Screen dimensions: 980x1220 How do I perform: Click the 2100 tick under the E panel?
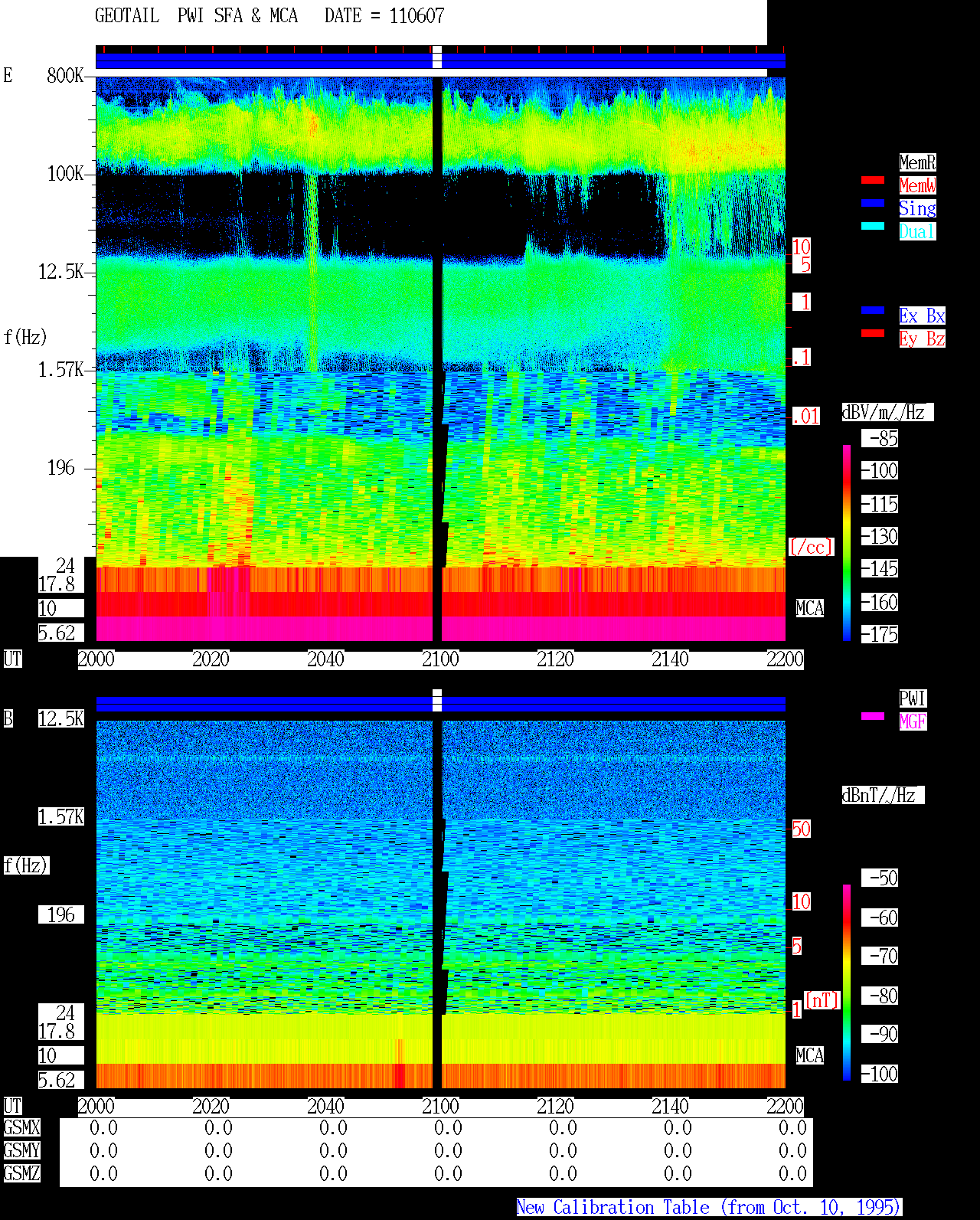(440, 659)
